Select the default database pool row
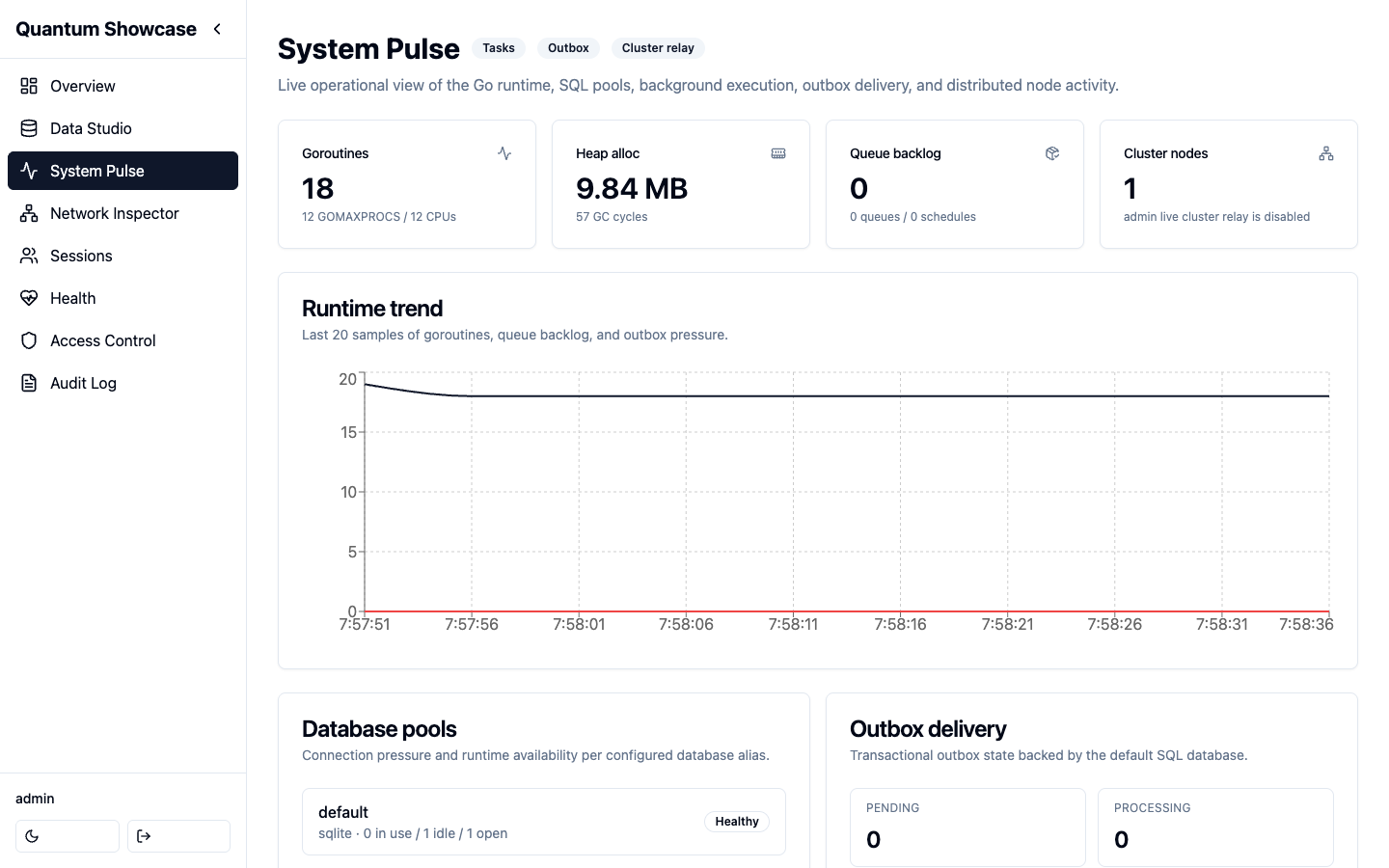 pos(544,822)
